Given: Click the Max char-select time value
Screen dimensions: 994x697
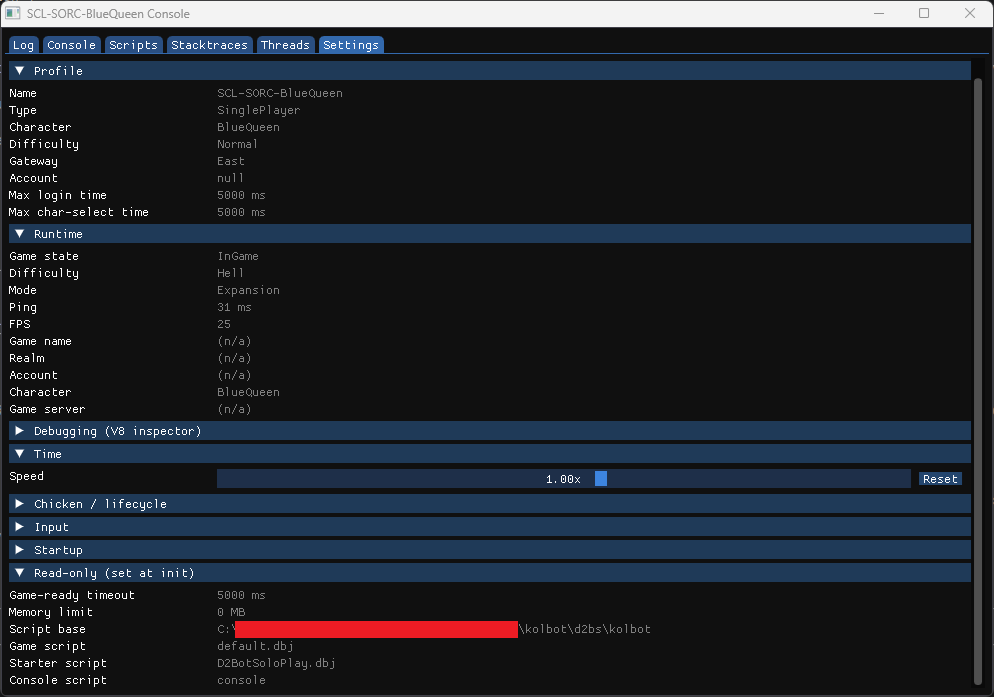Looking at the screenshot, I should [241, 212].
